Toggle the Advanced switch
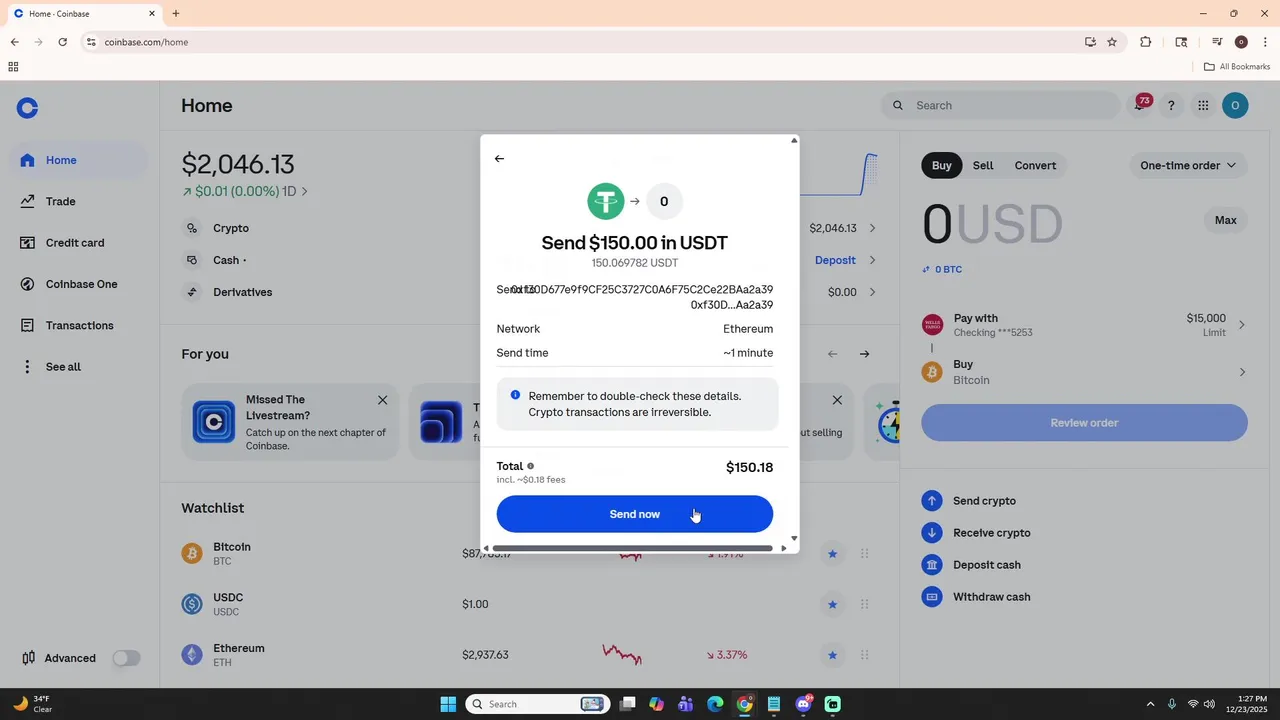 coord(126,658)
